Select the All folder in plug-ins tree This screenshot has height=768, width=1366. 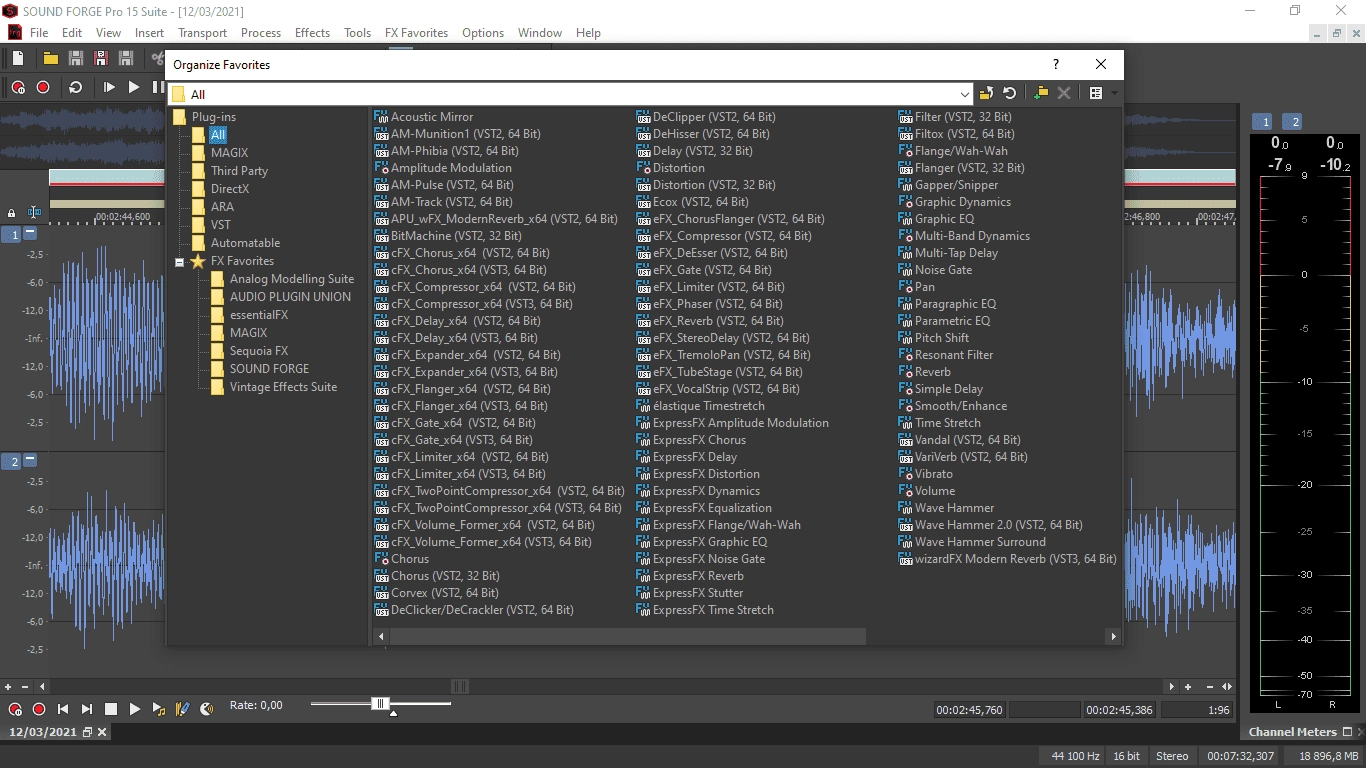[x=217, y=135]
